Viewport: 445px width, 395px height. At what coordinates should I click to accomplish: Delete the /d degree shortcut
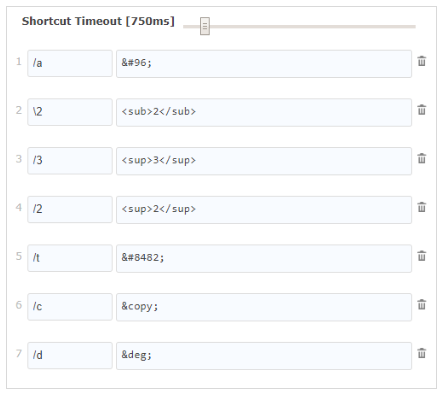tap(422, 353)
